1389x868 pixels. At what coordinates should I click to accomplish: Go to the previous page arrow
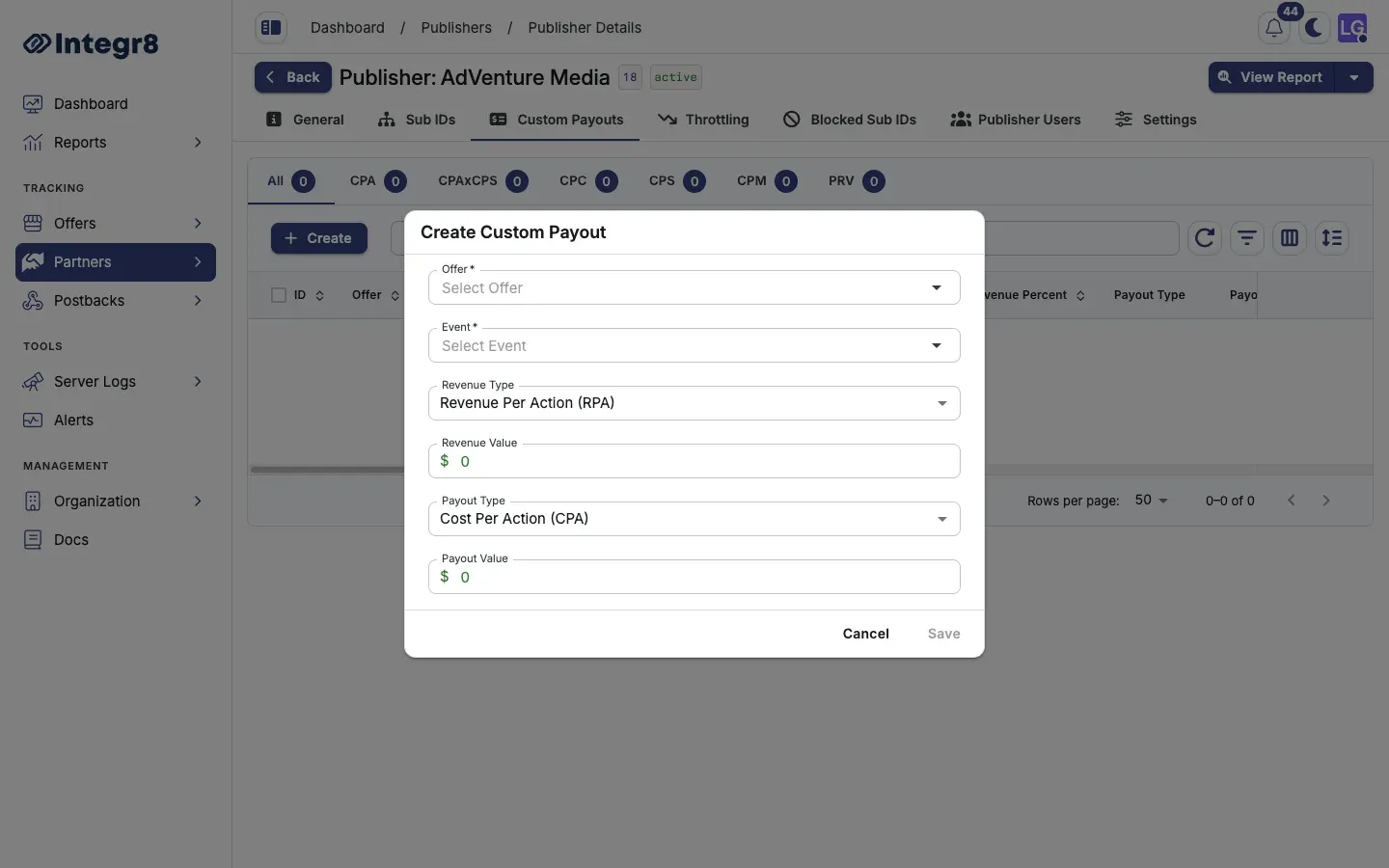click(x=1291, y=500)
